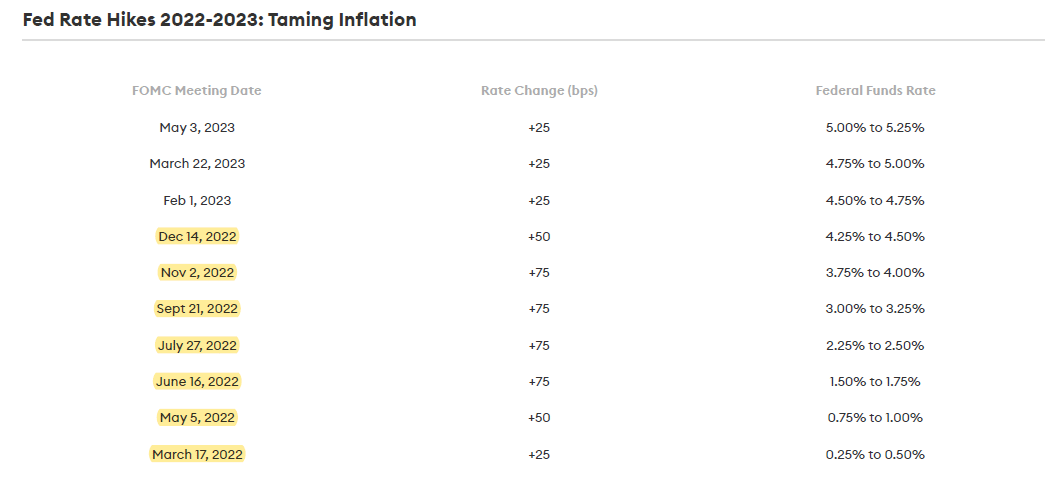Click the 'Feb 1, 2023' date cell
1056x486 pixels.
pyautogui.click(x=197, y=200)
